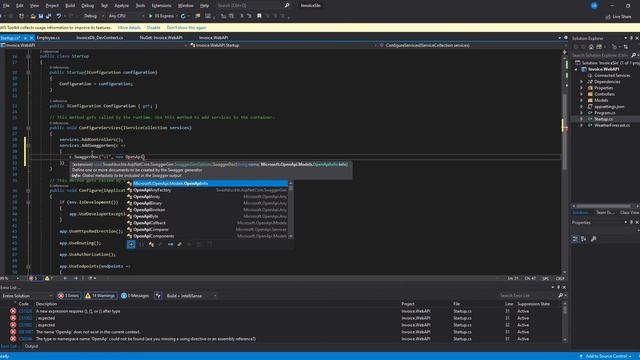Click the first error's red icon in Error List
The width and height of the screenshot is (640, 360).
(13, 311)
